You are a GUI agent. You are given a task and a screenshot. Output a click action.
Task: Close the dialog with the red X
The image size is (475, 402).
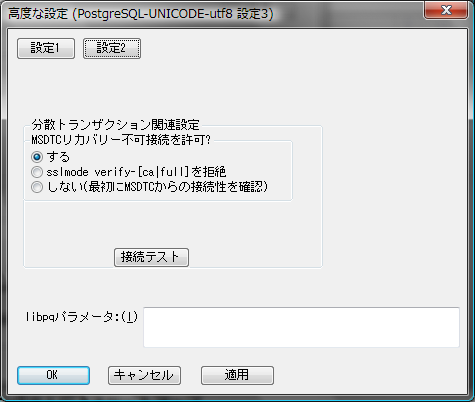tap(446, 10)
